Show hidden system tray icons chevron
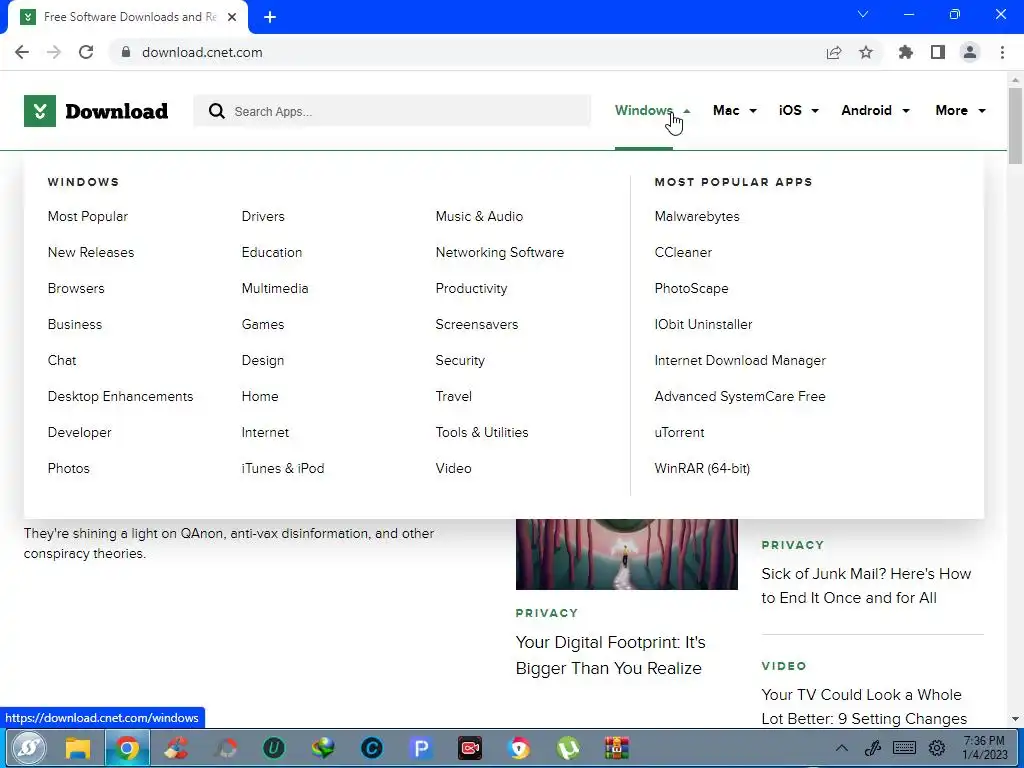The height and width of the screenshot is (768, 1024). pos(842,748)
